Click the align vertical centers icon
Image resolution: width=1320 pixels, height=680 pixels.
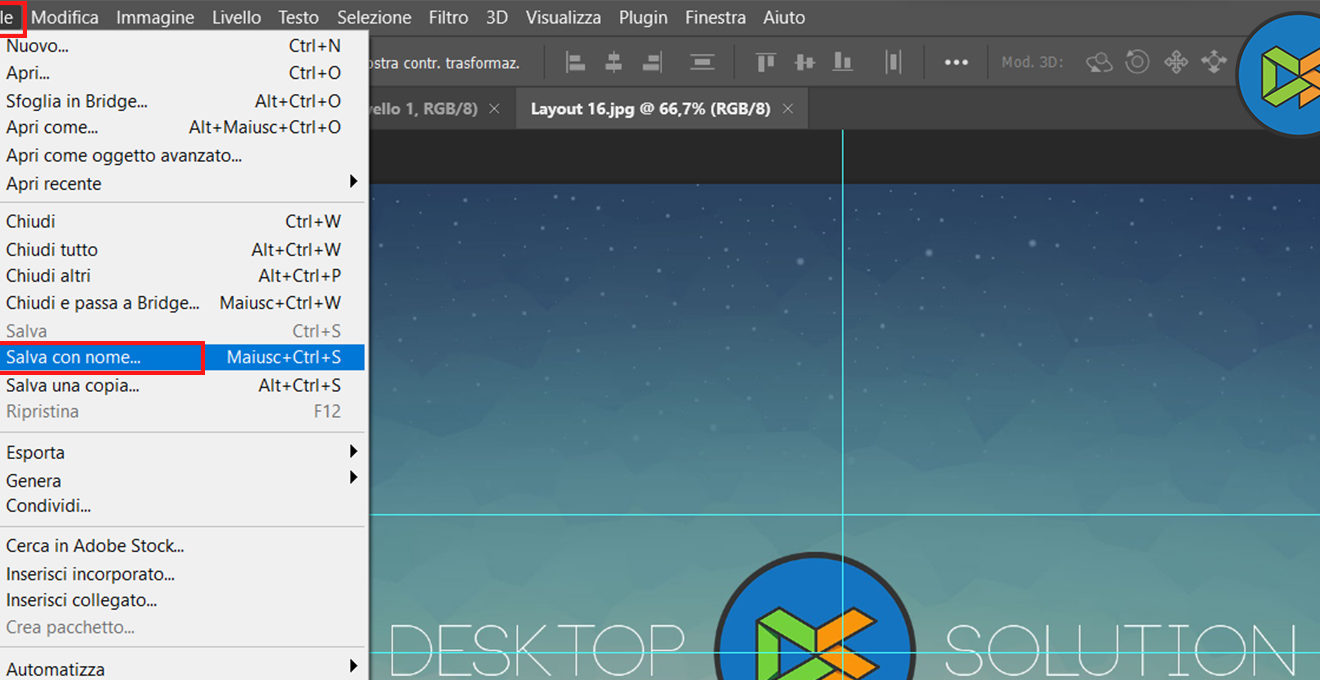pos(804,62)
